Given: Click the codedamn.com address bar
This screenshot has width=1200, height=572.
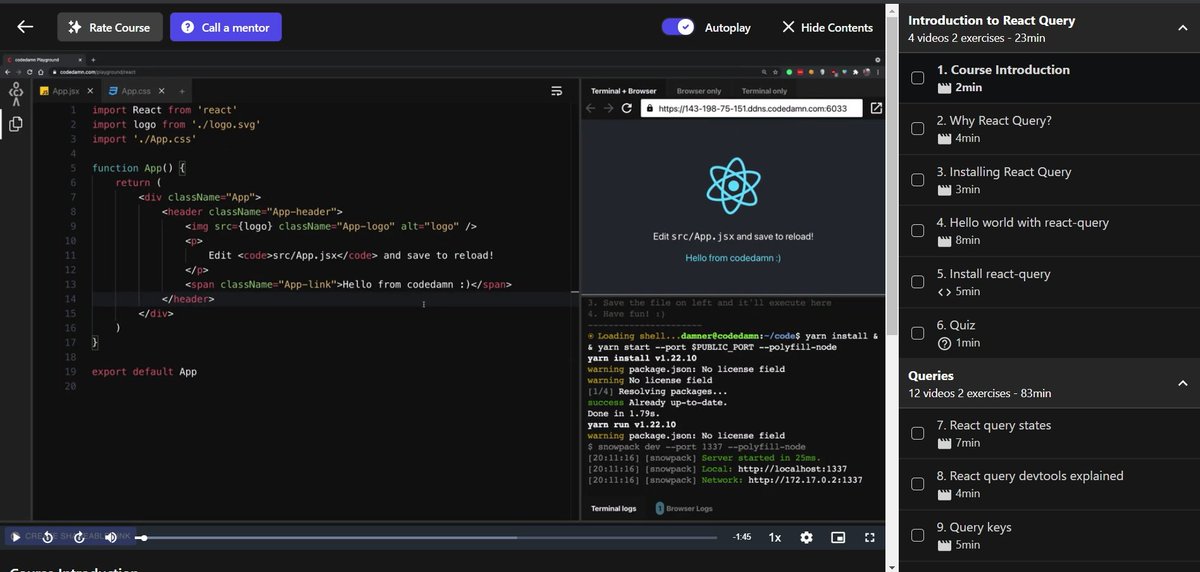Looking at the screenshot, I should pyautogui.click(x=400, y=72).
